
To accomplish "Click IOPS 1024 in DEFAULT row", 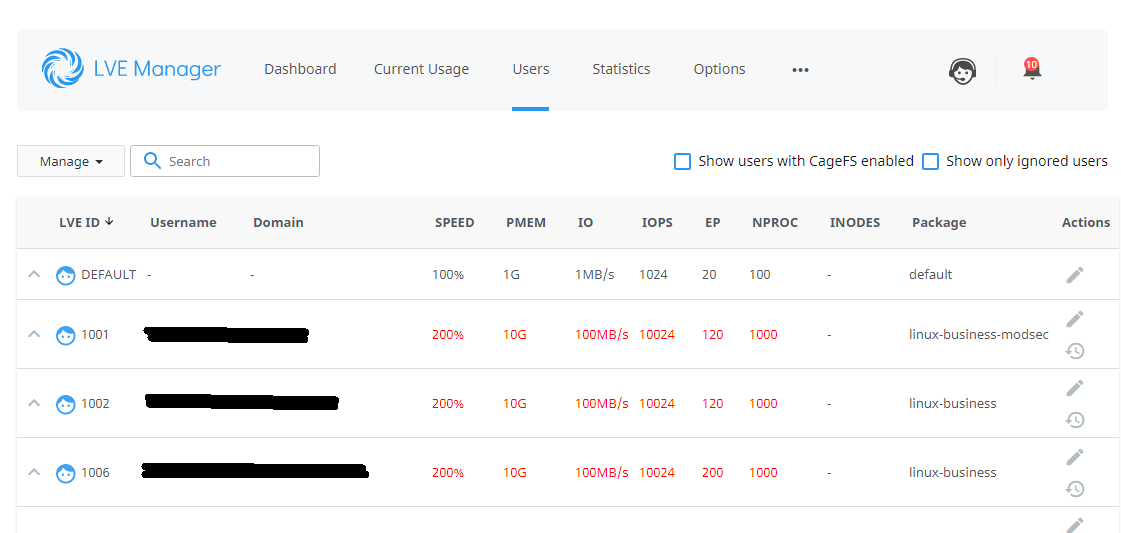I will coord(653,274).
